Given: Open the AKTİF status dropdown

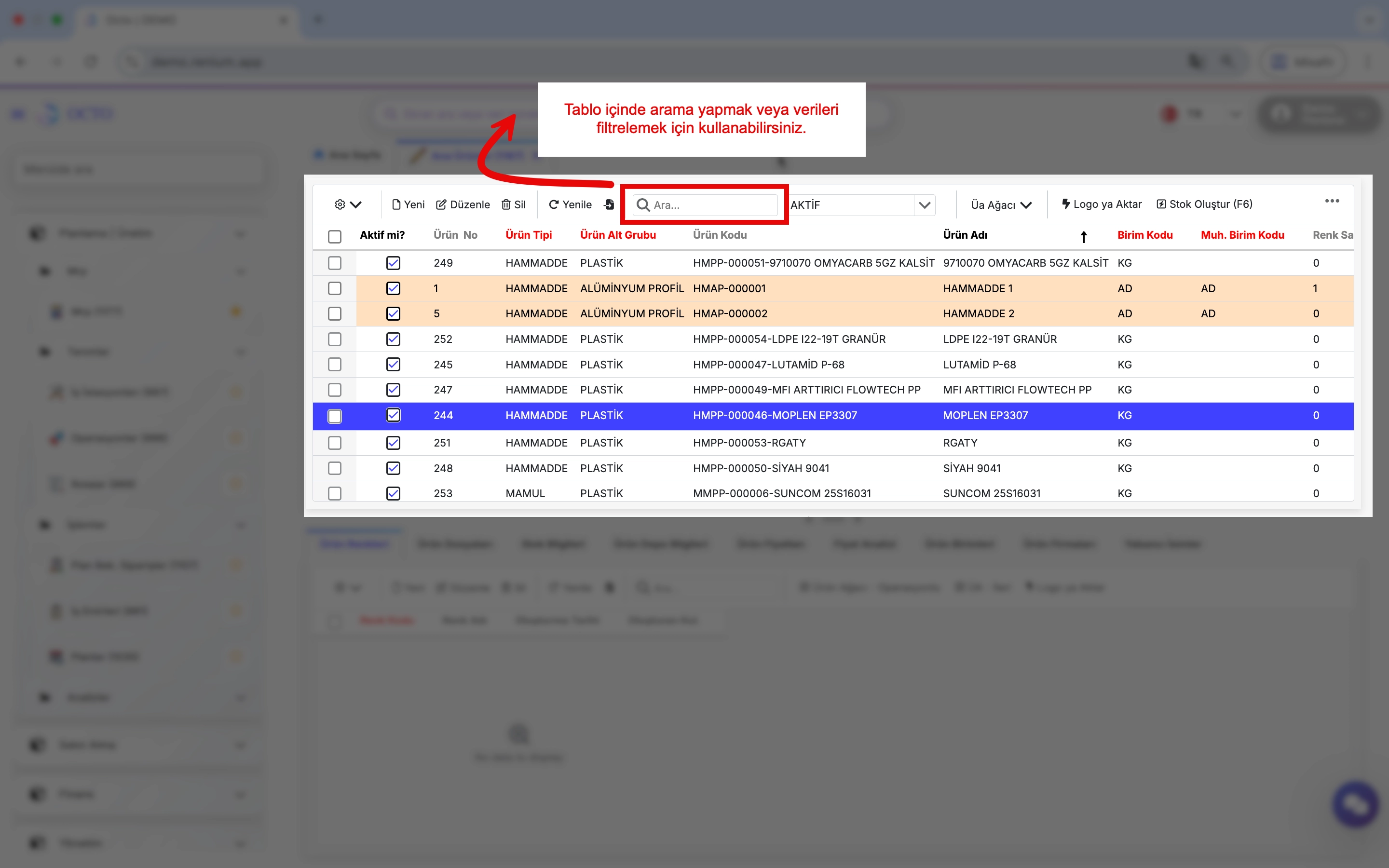Looking at the screenshot, I should coord(924,204).
